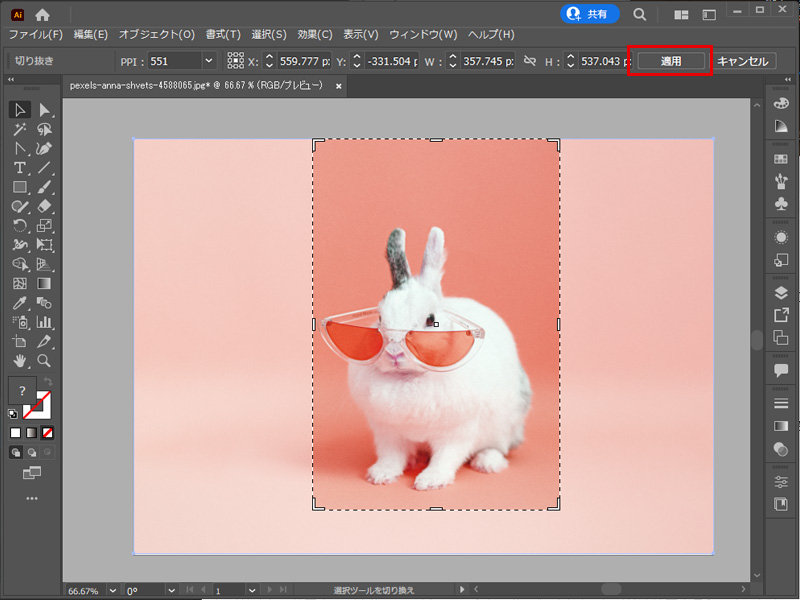This screenshot has width=800, height=600.
Task: Open the PPI dropdown
Action: click(208, 61)
